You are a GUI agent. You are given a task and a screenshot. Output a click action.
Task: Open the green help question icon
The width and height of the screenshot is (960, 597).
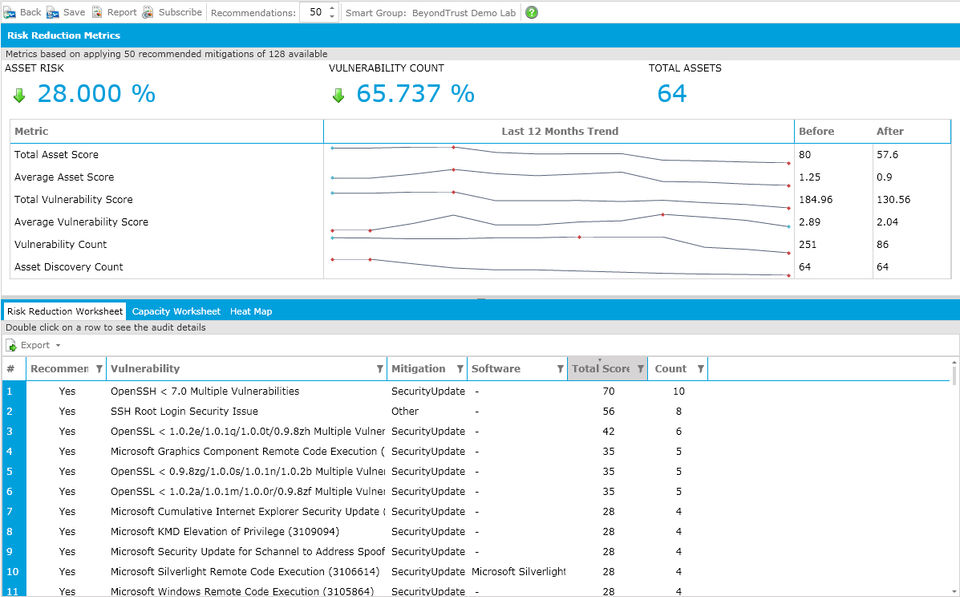tap(531, 12)
